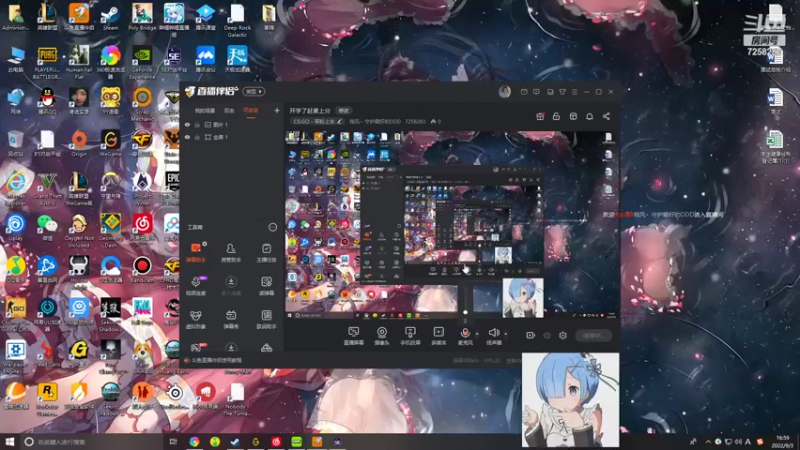Select the WeGame desktop shortcut
800x450 pixels.
[x=110, y=143]
